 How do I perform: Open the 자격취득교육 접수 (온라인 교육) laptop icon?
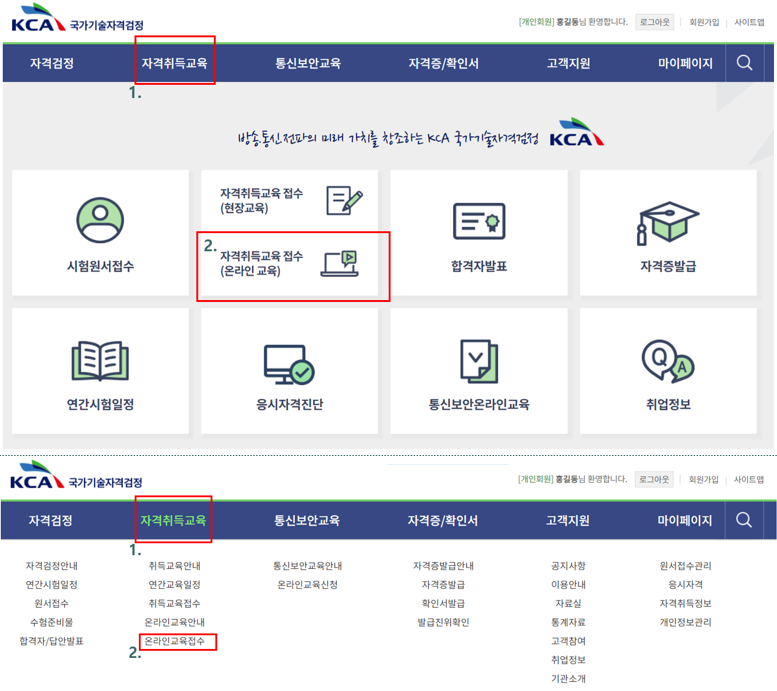[339, 263]
